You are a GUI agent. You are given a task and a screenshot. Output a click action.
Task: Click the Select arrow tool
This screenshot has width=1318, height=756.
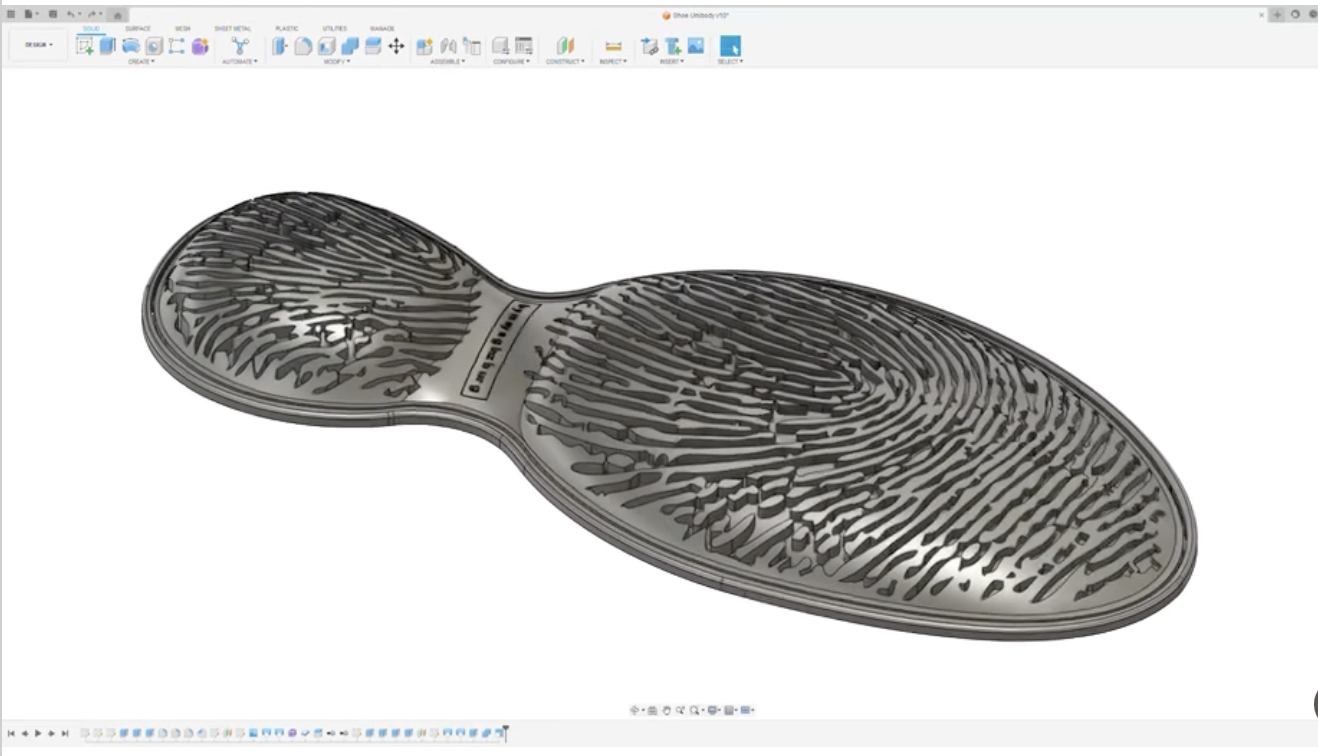pyautogui.click(x=730, y=46)
